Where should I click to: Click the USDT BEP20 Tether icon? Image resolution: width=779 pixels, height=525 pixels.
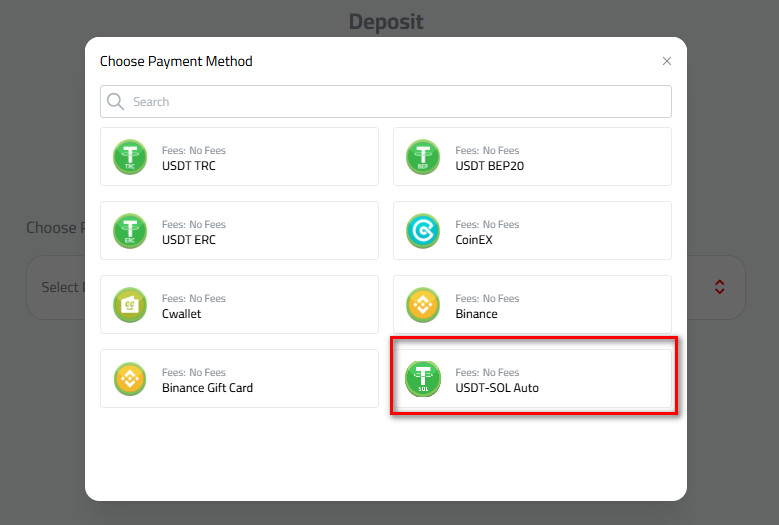click(x=423, y=157)
